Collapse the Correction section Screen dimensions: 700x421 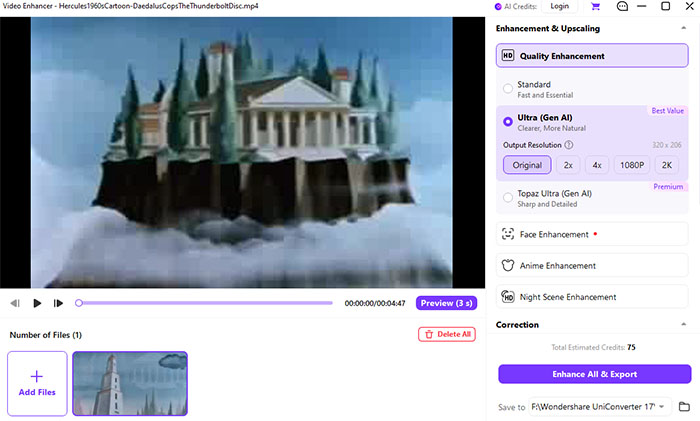pyautogui.click(x=683, y=325)
